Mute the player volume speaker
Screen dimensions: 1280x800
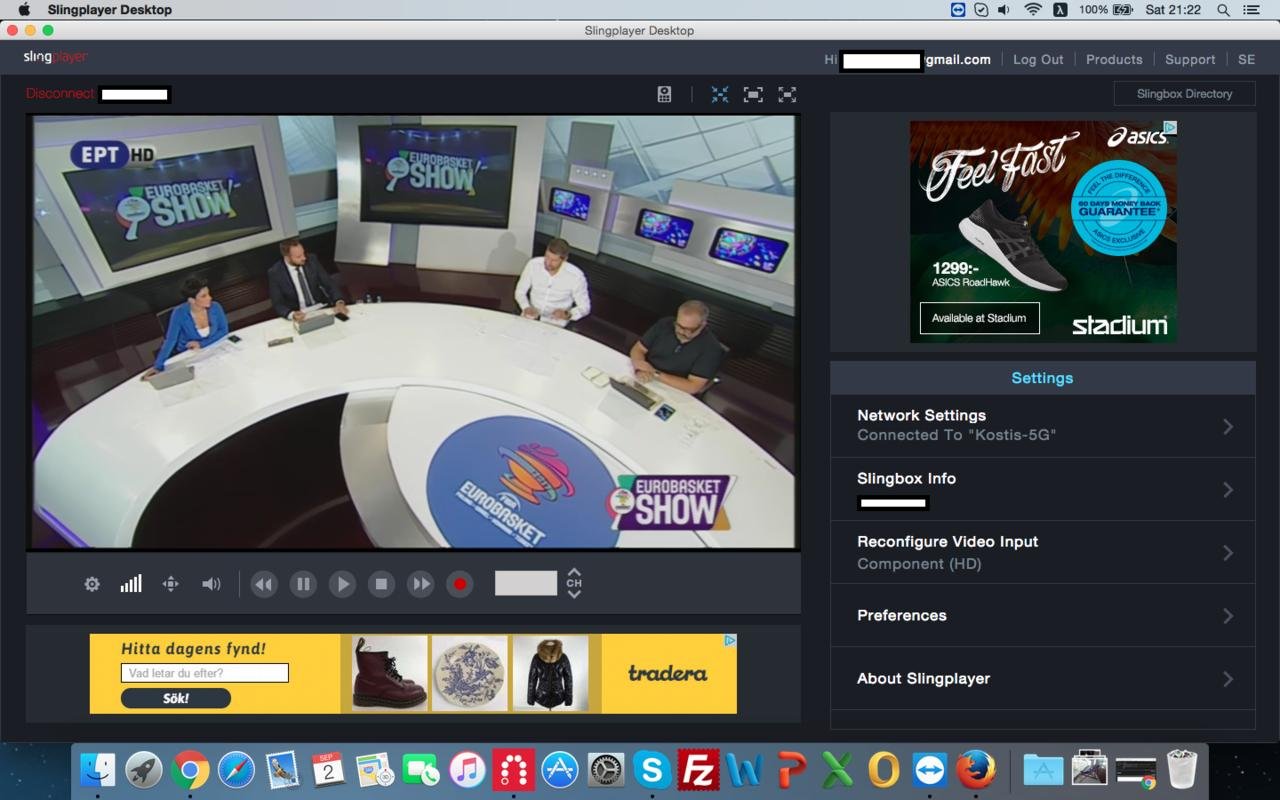[211, 584]
